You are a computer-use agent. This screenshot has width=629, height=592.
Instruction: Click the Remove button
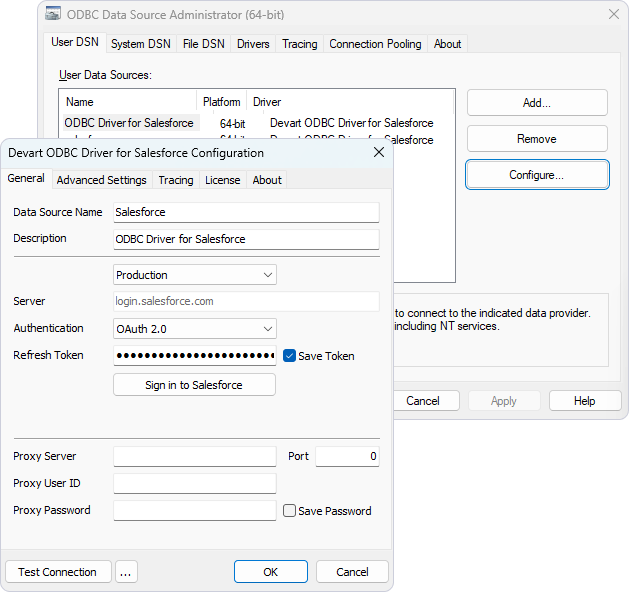coord(537,139)
